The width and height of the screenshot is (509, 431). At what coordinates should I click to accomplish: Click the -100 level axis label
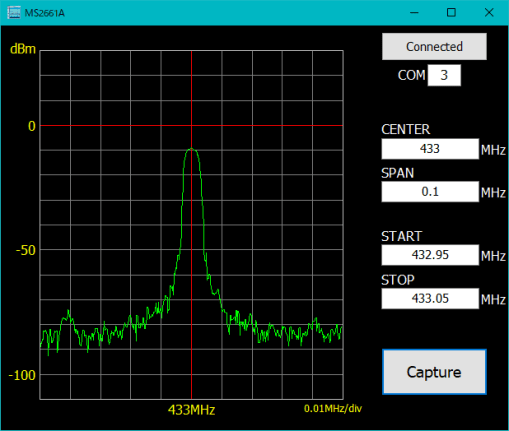point(22,375)
